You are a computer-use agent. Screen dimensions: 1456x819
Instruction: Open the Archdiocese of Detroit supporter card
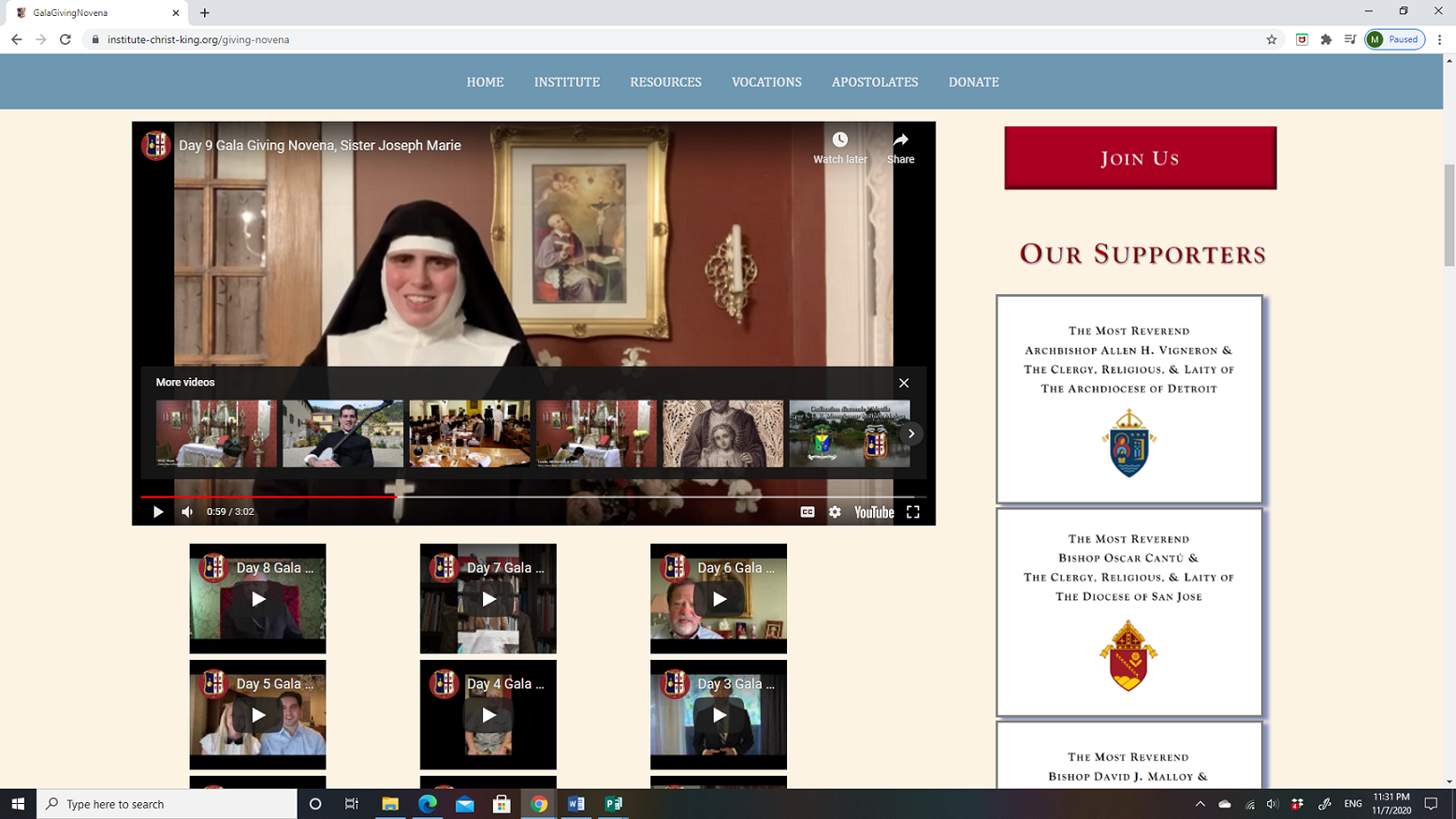point(1129,399)
